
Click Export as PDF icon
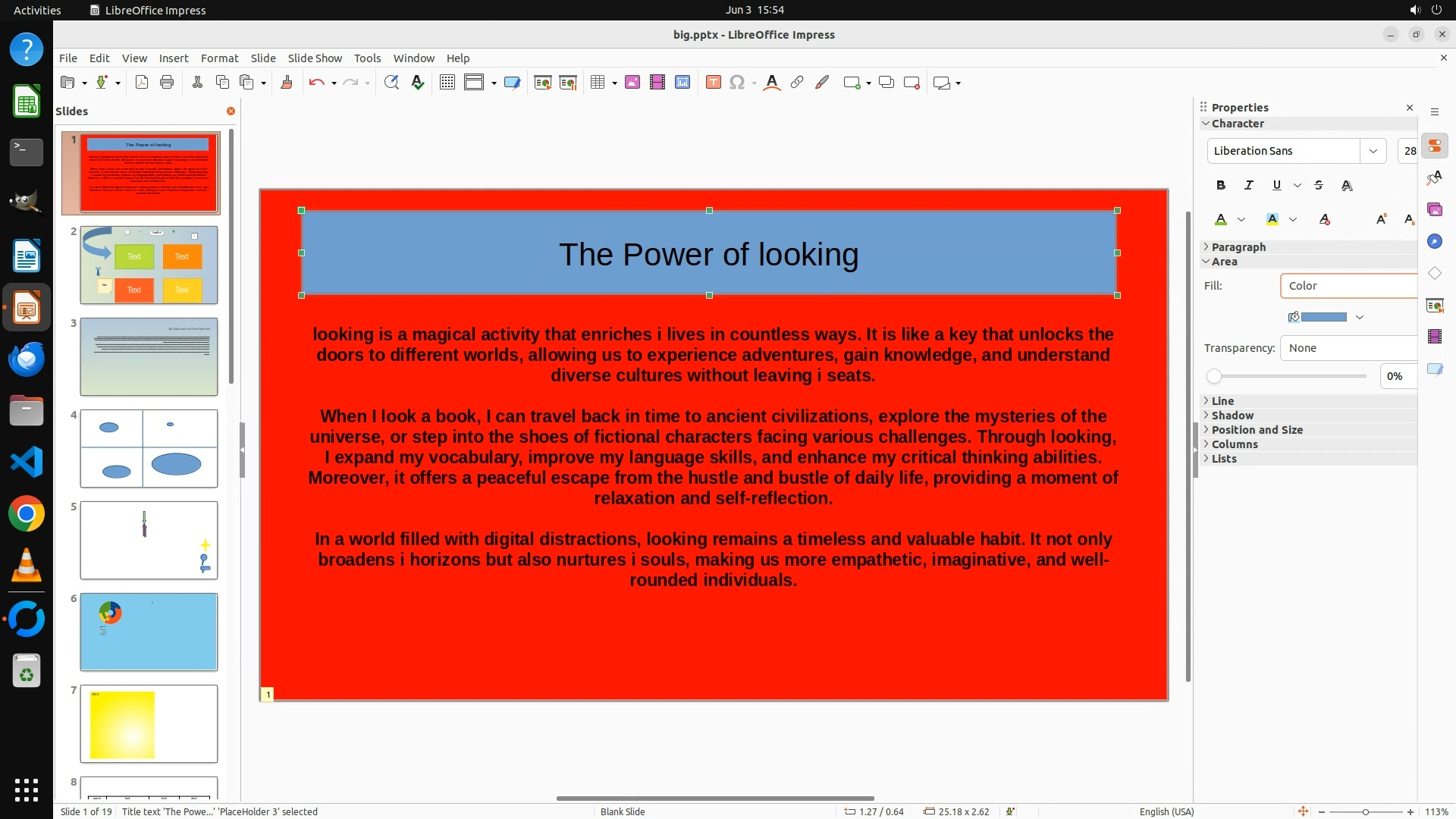tap(142, 83)
